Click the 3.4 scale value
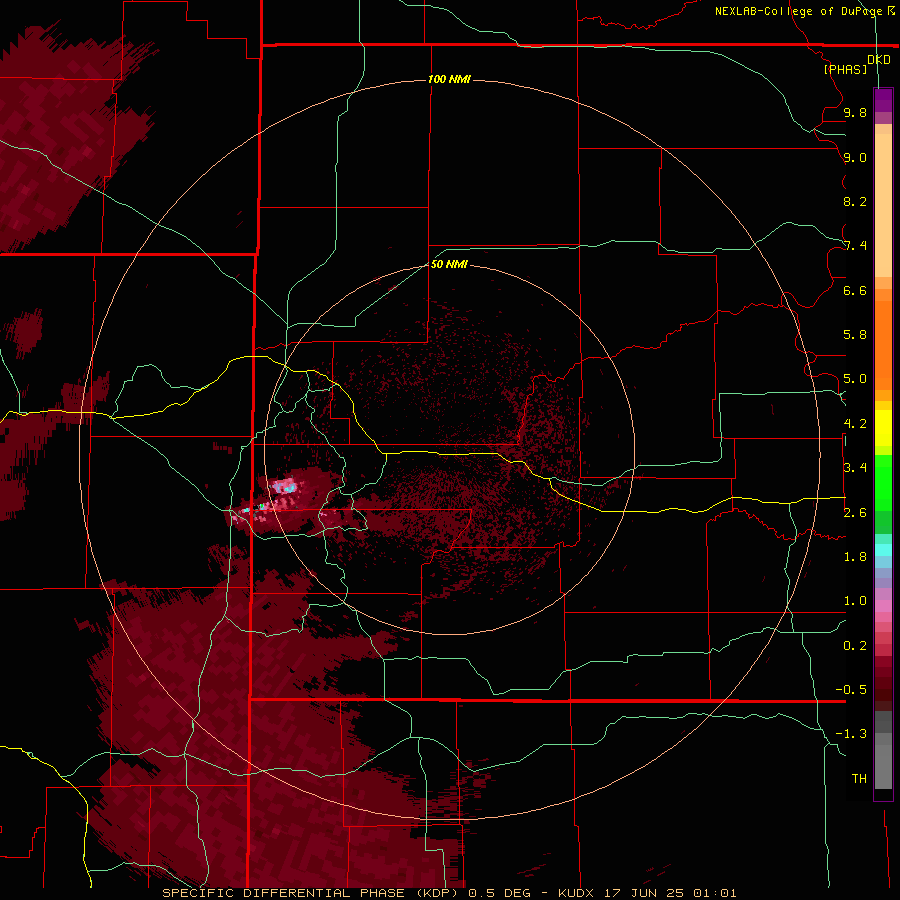The height and width of the screenshot is (900, 900). click(855, 468)
